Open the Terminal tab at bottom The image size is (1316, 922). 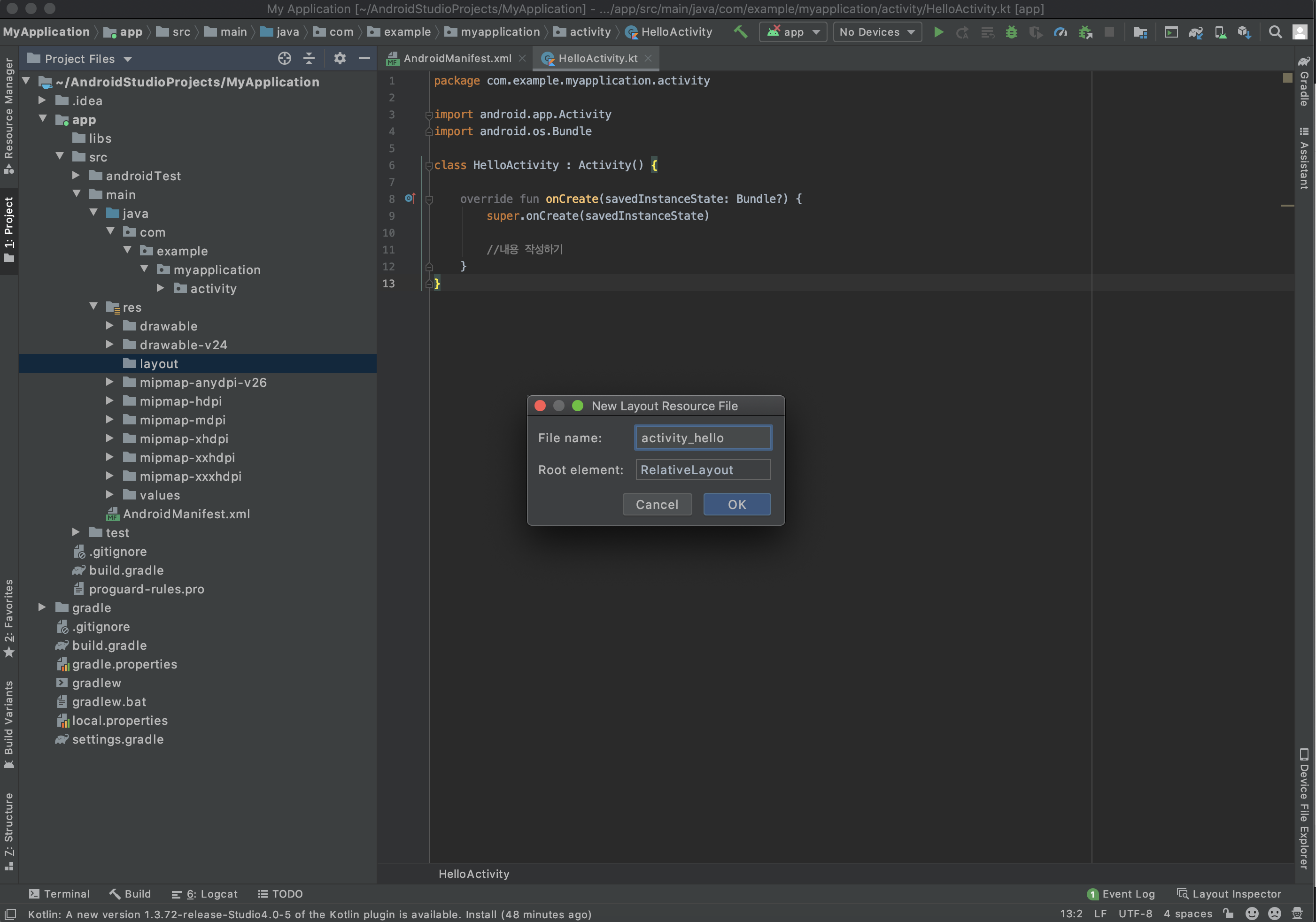[x=60, y=894]
